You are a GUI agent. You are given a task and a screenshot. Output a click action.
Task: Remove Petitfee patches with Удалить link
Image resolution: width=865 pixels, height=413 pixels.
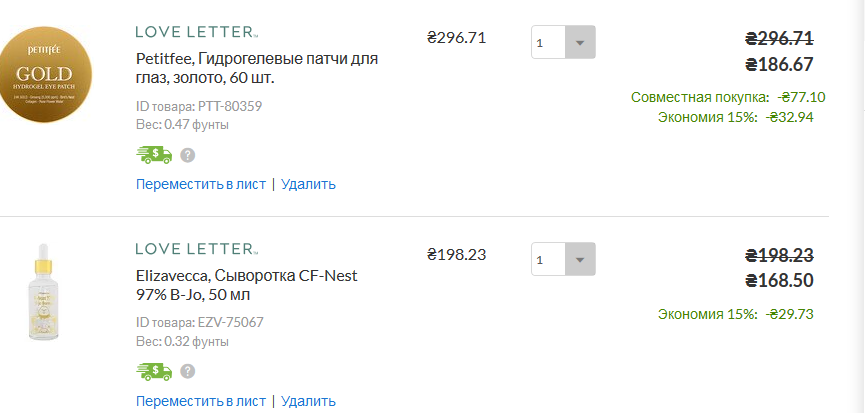click(308, 184)
